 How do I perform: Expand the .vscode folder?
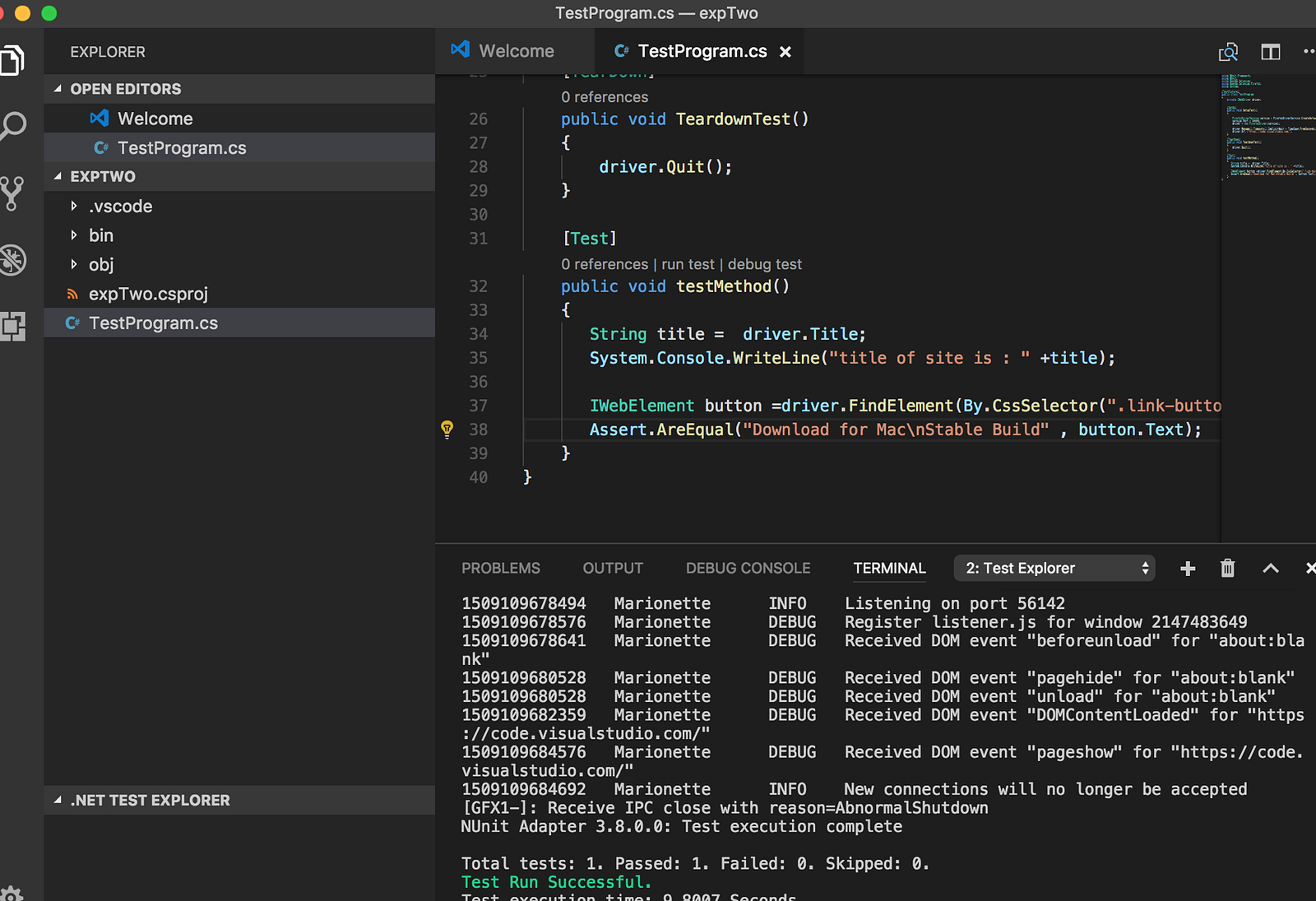pos(74,206)
